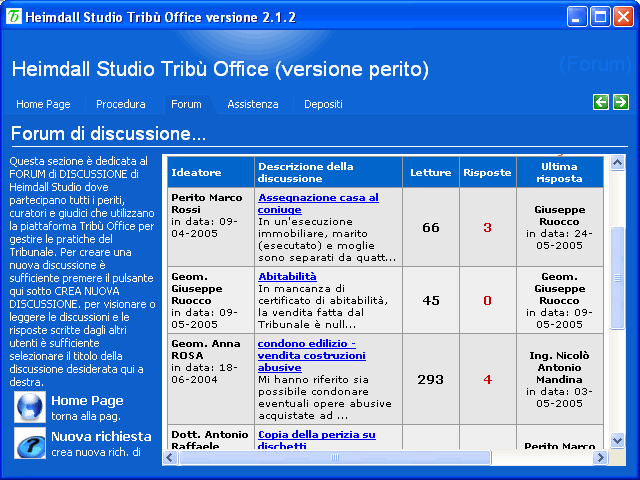Click the red replies count 0
Viewport: 640px width, 480px height.
487,301
